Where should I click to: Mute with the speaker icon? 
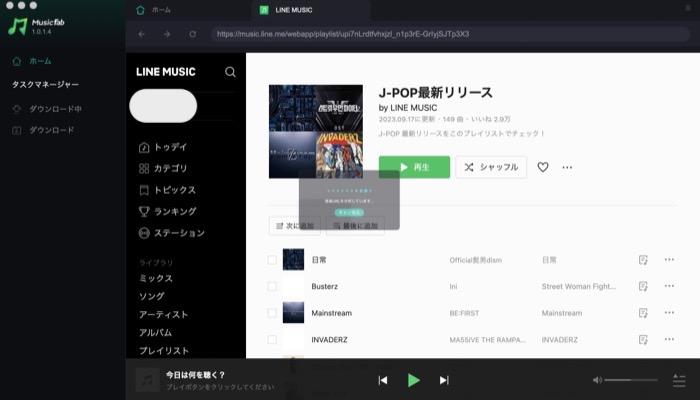coord(597,380)
